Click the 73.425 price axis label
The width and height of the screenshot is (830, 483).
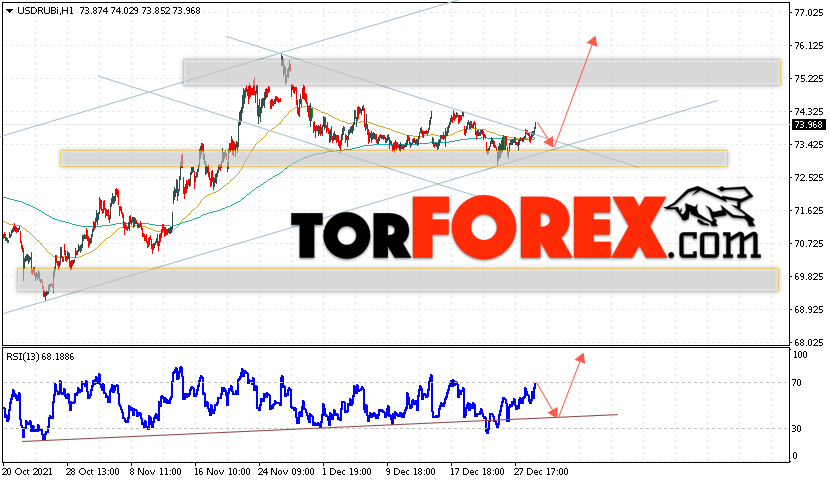(x=809, y=145)
